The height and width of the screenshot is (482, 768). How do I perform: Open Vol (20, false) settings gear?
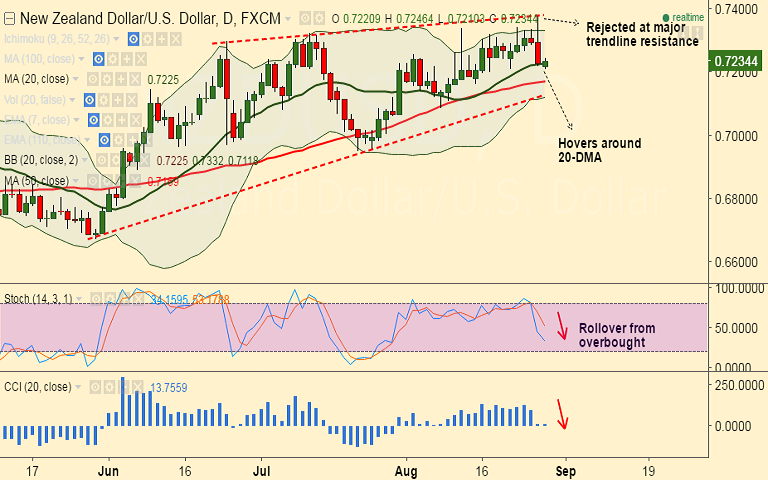click(103, 100)
